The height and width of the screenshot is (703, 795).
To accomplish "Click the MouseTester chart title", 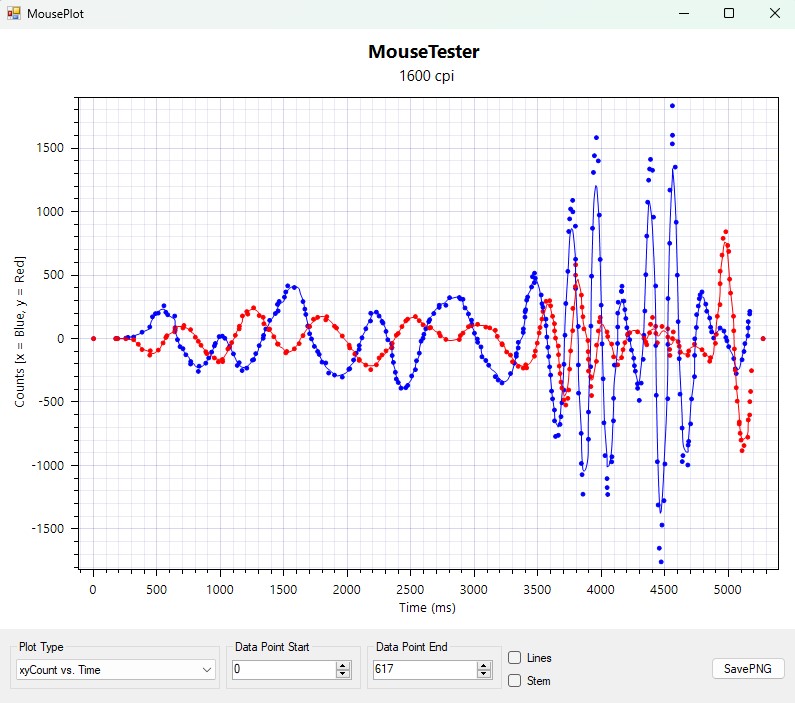I will click(423, 52).
